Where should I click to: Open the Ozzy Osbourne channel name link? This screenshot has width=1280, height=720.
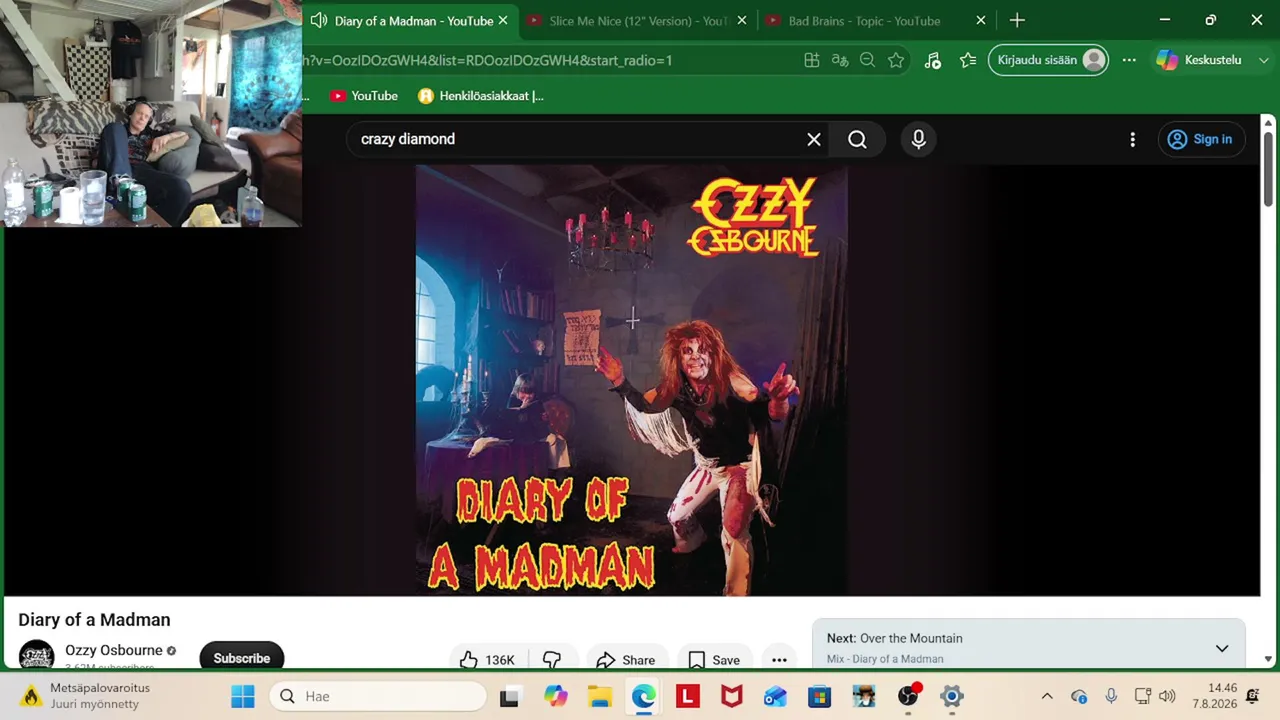point(114,650)
